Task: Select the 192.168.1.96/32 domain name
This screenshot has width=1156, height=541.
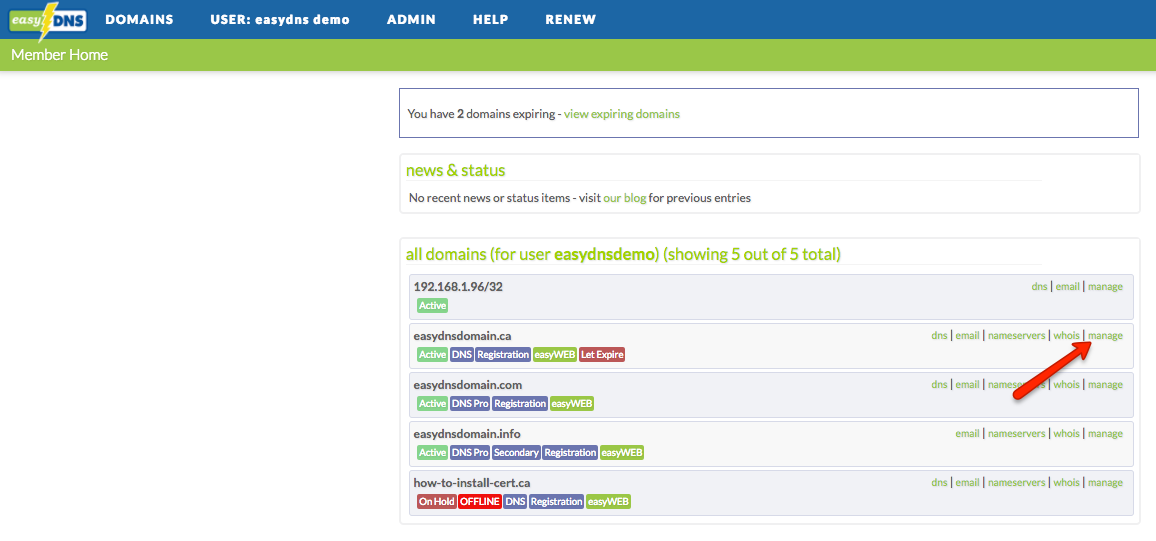Action: [x=458, y=287]
